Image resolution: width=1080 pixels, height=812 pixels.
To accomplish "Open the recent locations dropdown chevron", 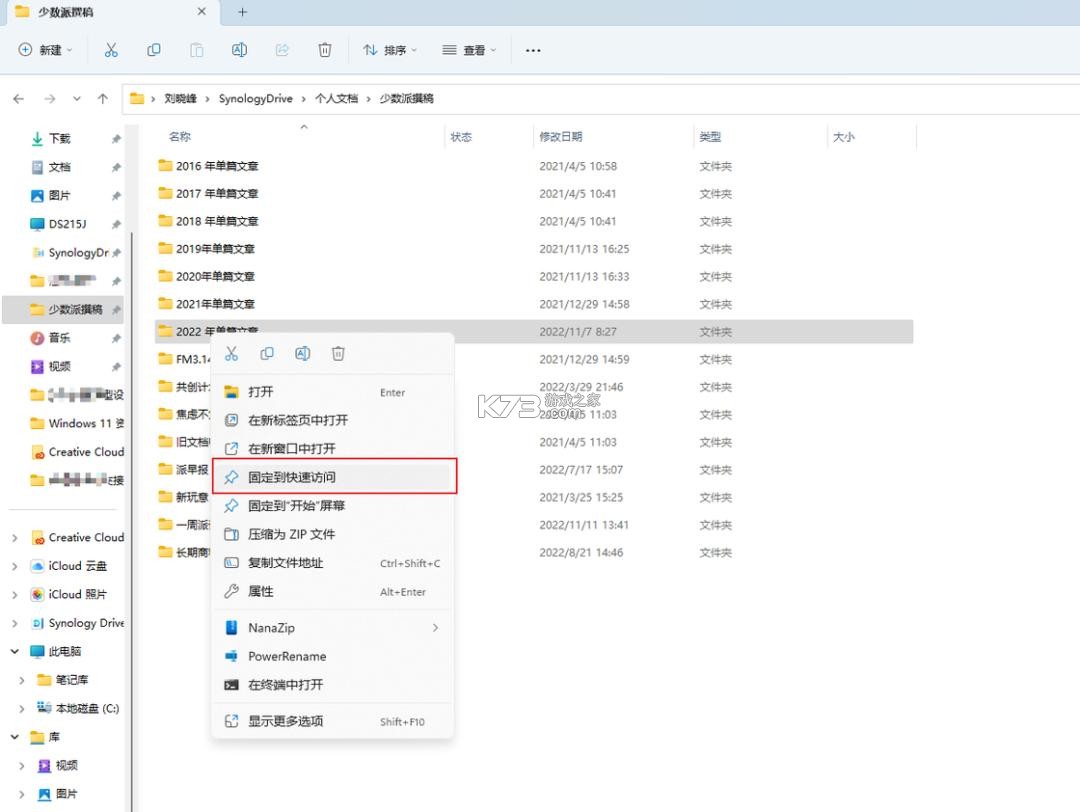I will pyautogui.click(x=76, y=98).
